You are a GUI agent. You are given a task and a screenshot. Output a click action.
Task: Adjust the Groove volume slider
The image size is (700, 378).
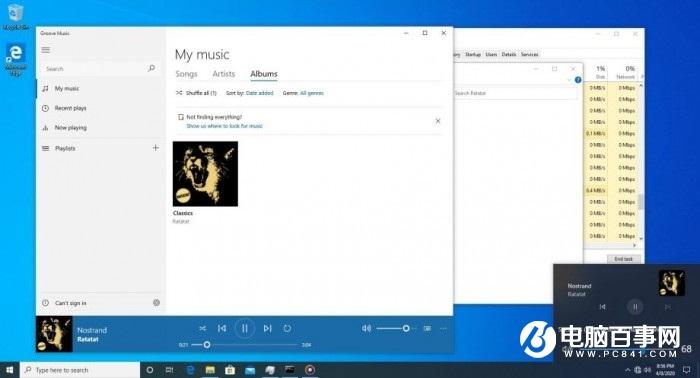(396, 328)
